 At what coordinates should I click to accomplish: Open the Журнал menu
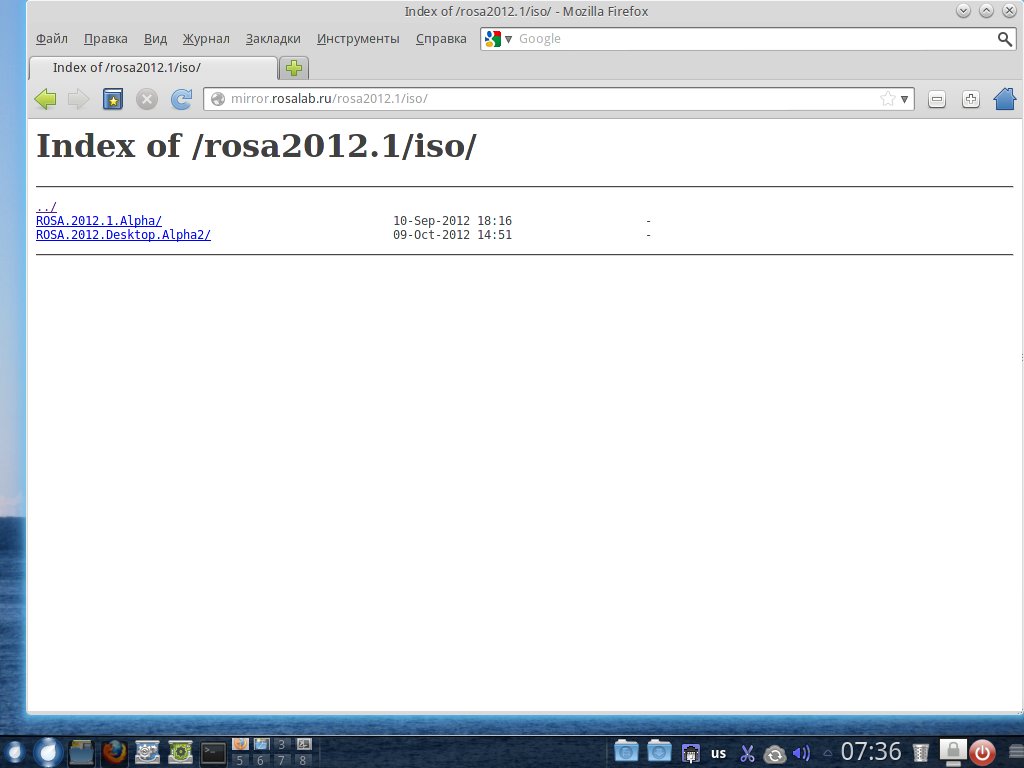(x=206, y=39)
